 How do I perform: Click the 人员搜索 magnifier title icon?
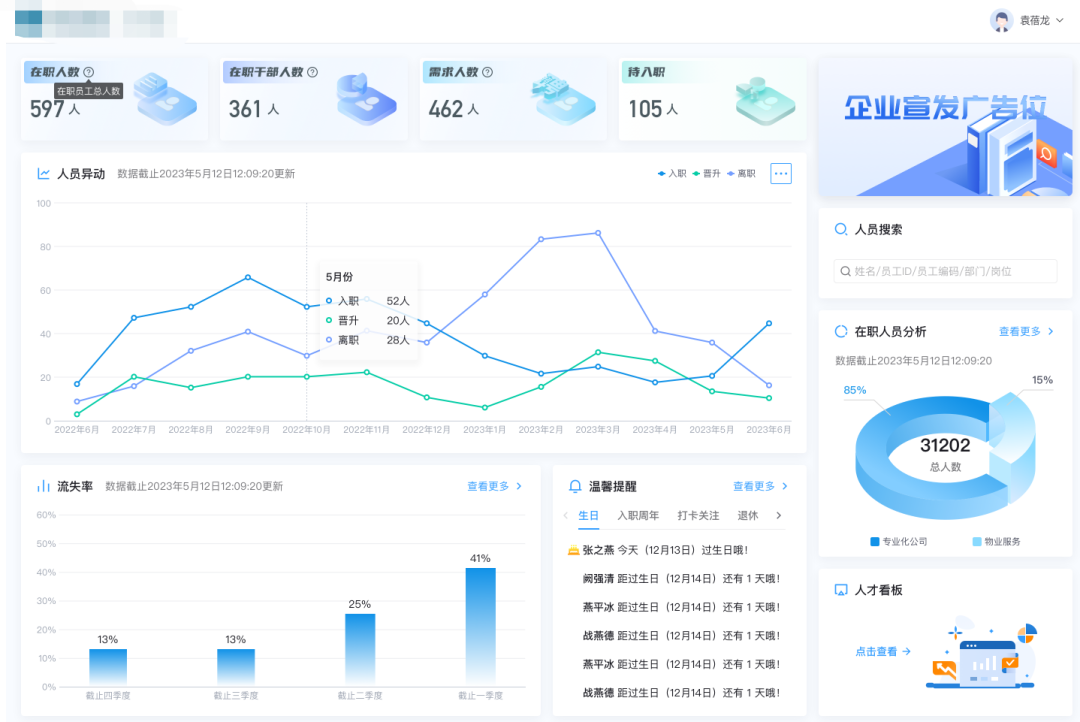(x=841, y=229)
